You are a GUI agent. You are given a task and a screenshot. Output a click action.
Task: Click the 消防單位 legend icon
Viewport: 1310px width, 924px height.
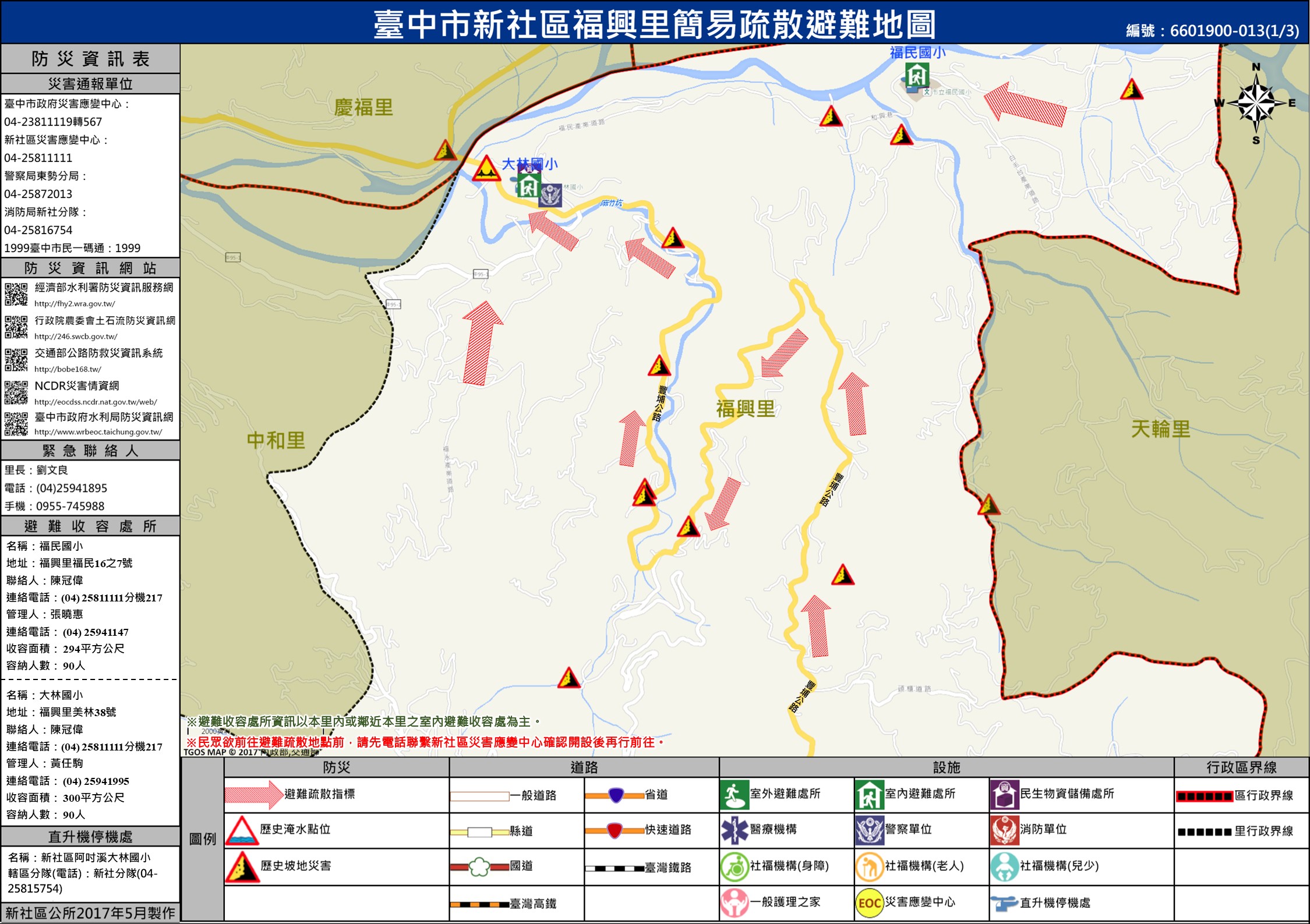(x=1004, y=830)
